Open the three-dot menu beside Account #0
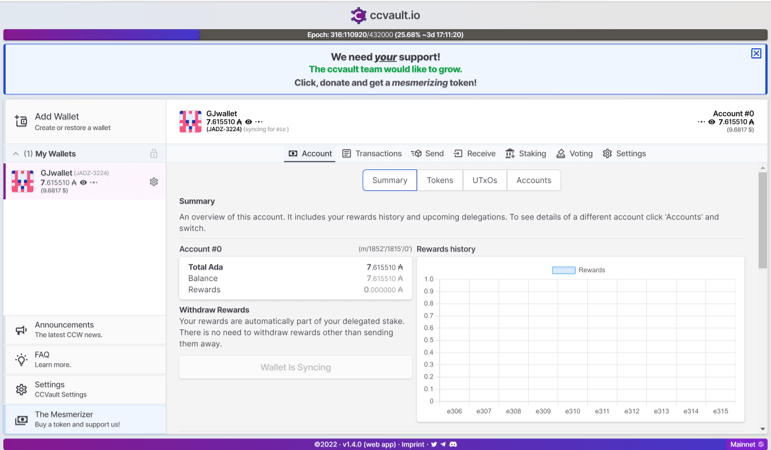 point(701,122)
